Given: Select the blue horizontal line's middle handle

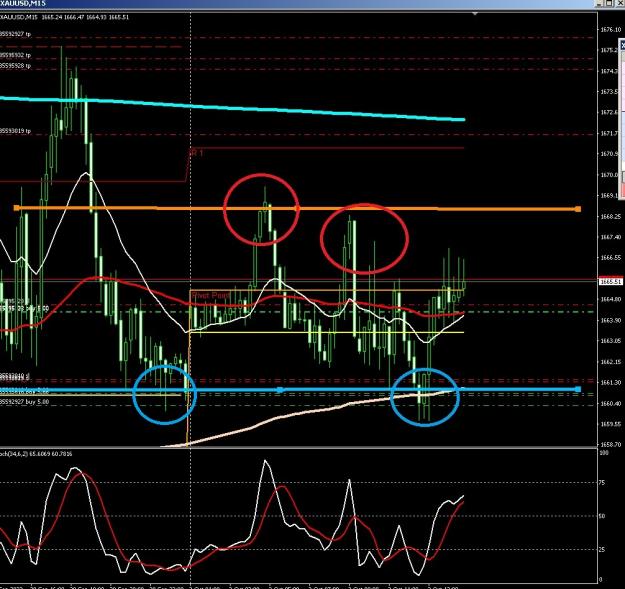Looking at the screenshot, I should coord(280,389).
